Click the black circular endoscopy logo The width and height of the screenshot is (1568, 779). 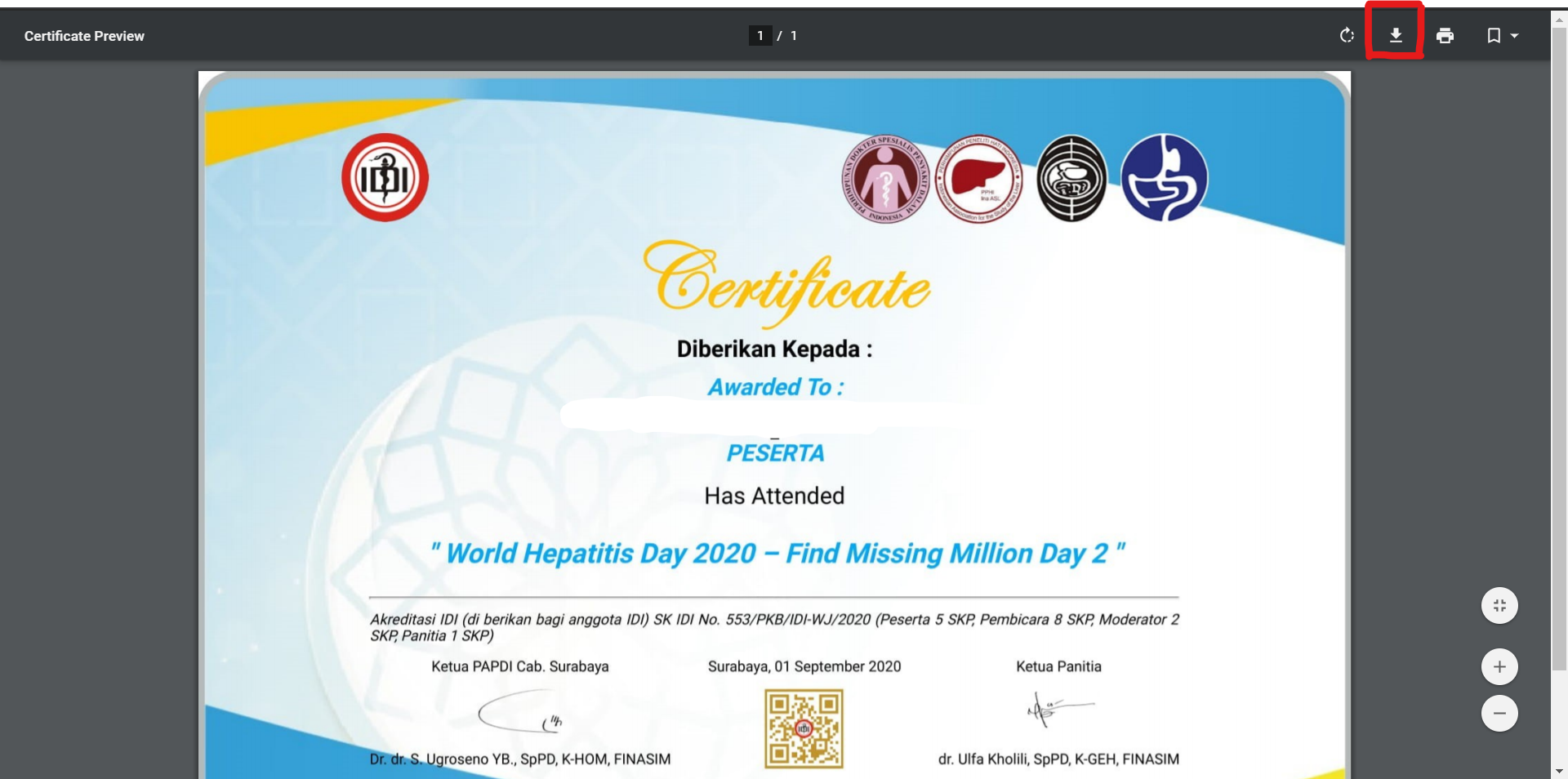click(x=1071, y=179)
